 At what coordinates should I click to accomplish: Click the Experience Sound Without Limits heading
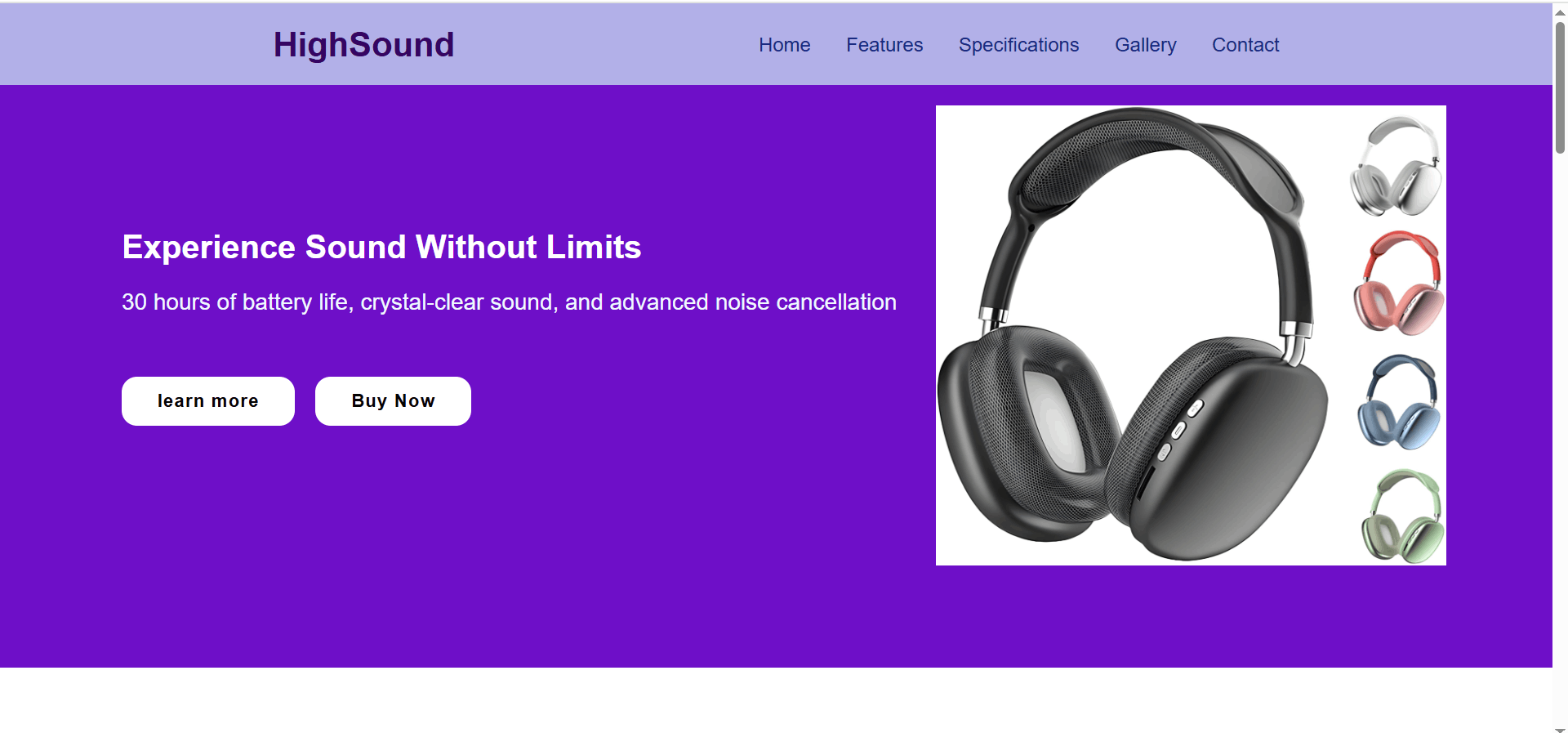tap(381, 247)
